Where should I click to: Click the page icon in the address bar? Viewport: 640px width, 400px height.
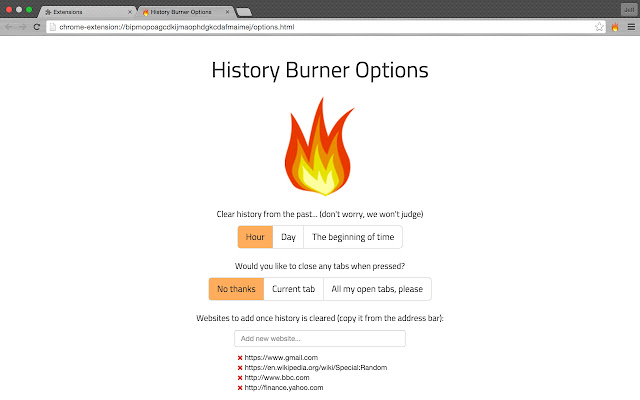click(x=53, y=27)
